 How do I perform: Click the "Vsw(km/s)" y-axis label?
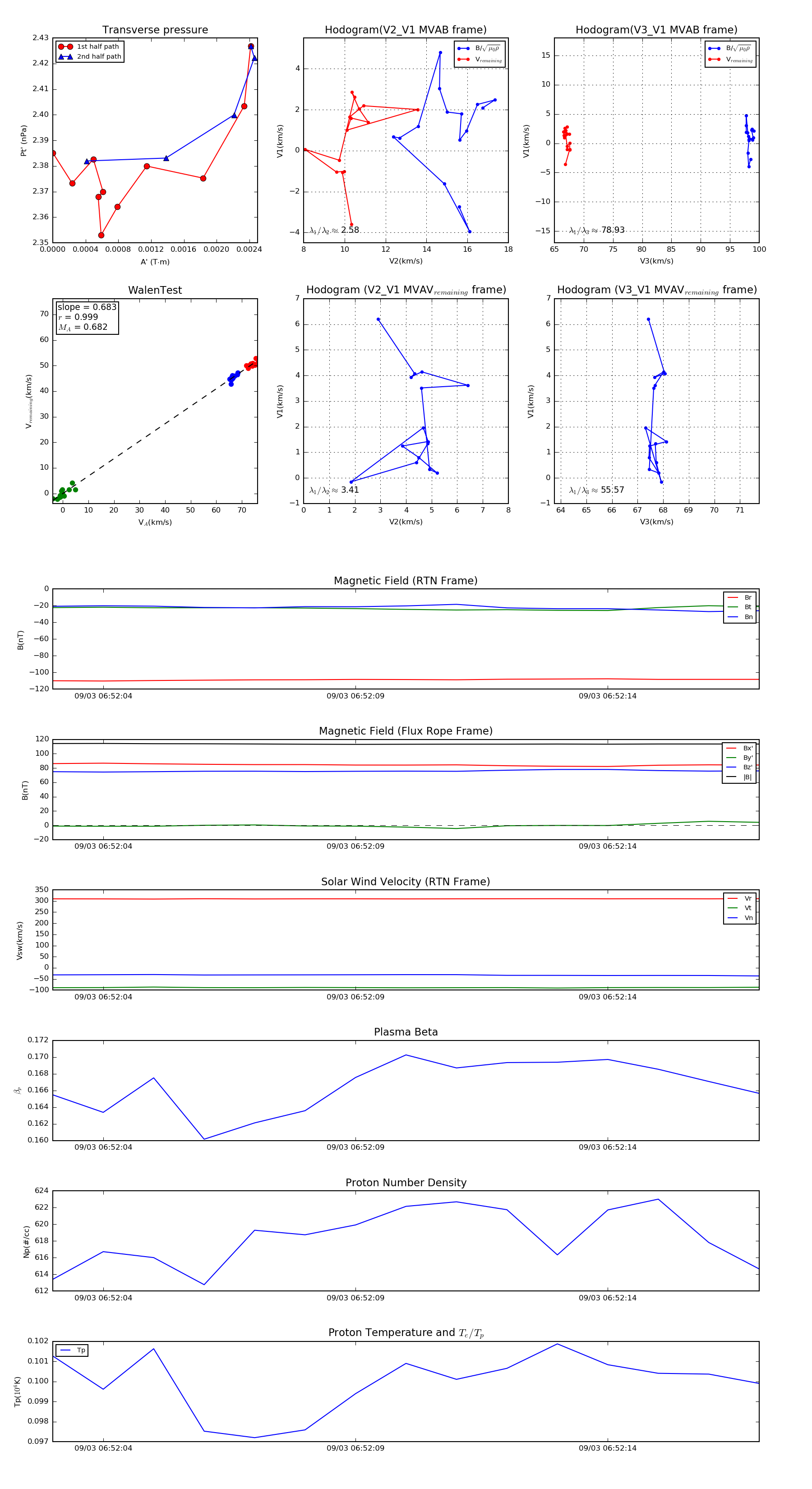click(x=20, y=940)
